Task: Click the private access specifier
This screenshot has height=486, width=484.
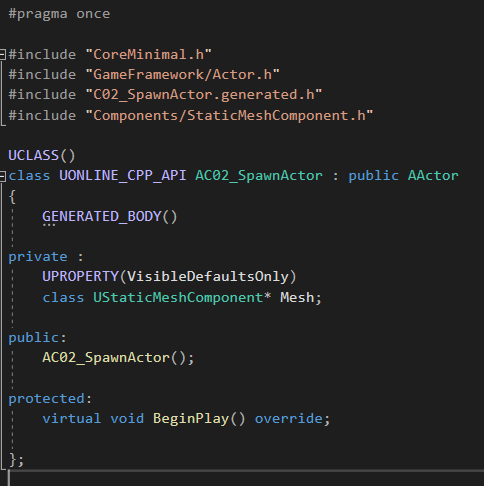Action: click(x=38, y=257)
